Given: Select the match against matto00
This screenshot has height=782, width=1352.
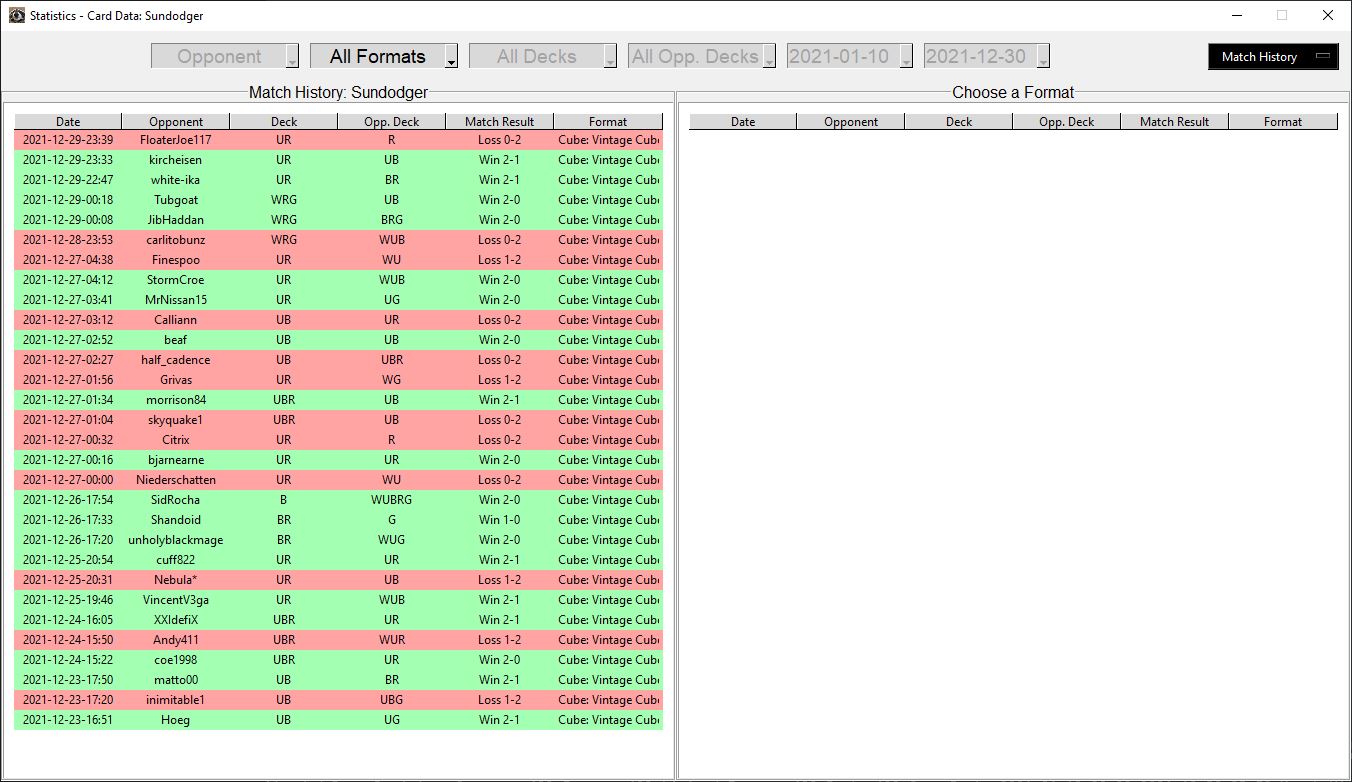Looking at the screenshot, I should tap(338, 680).
